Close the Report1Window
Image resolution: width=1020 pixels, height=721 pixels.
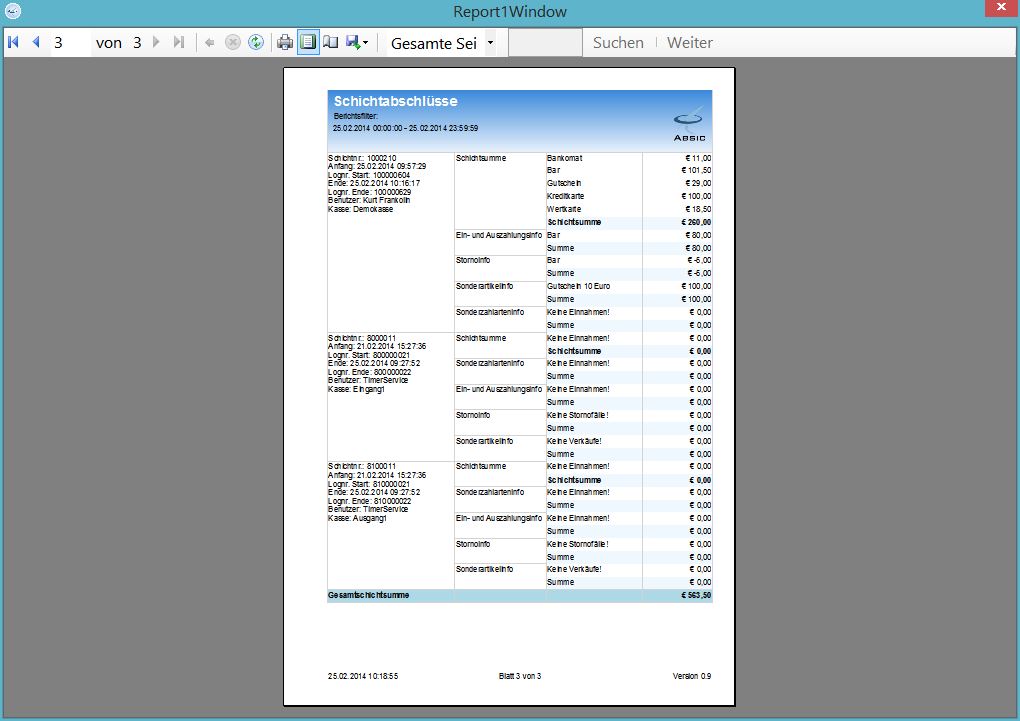(996, 9)
